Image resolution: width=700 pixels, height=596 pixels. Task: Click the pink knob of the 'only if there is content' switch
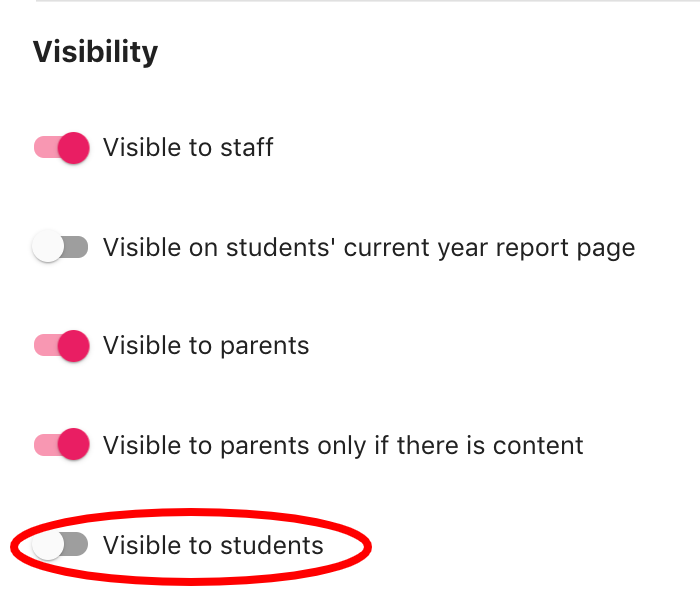click(x=74, y=445)
